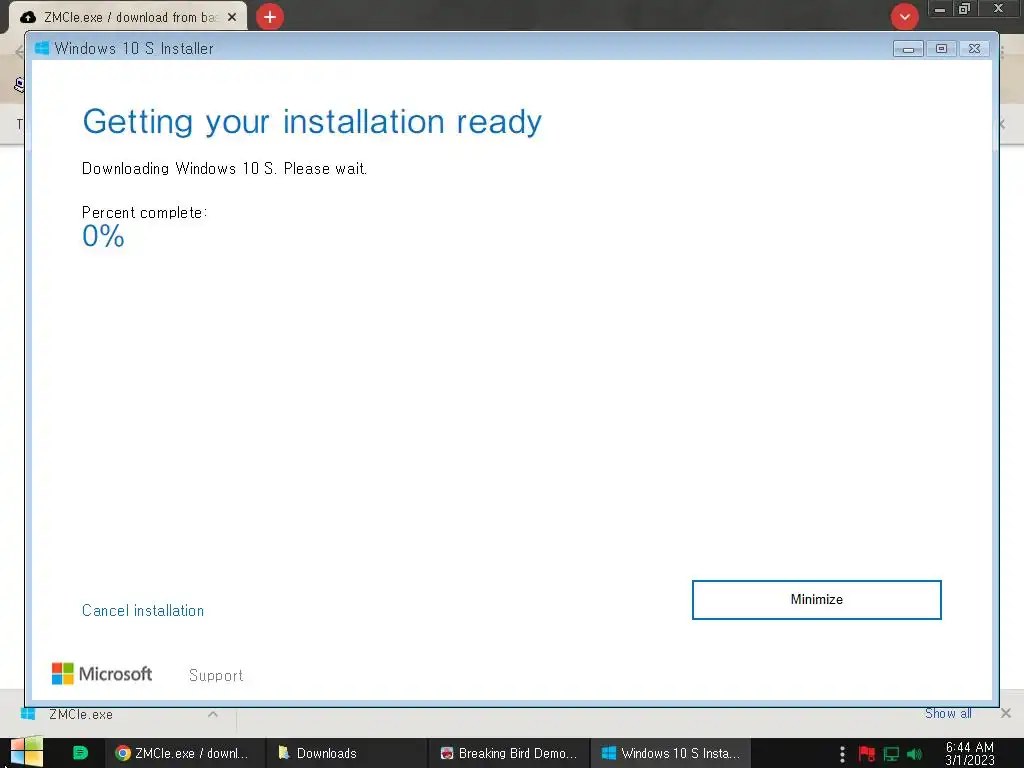Click the red flag Action Center tray icon
The width and height of the screenshot is (1024, 768).
pyautogui.click(x=867, y=754)
